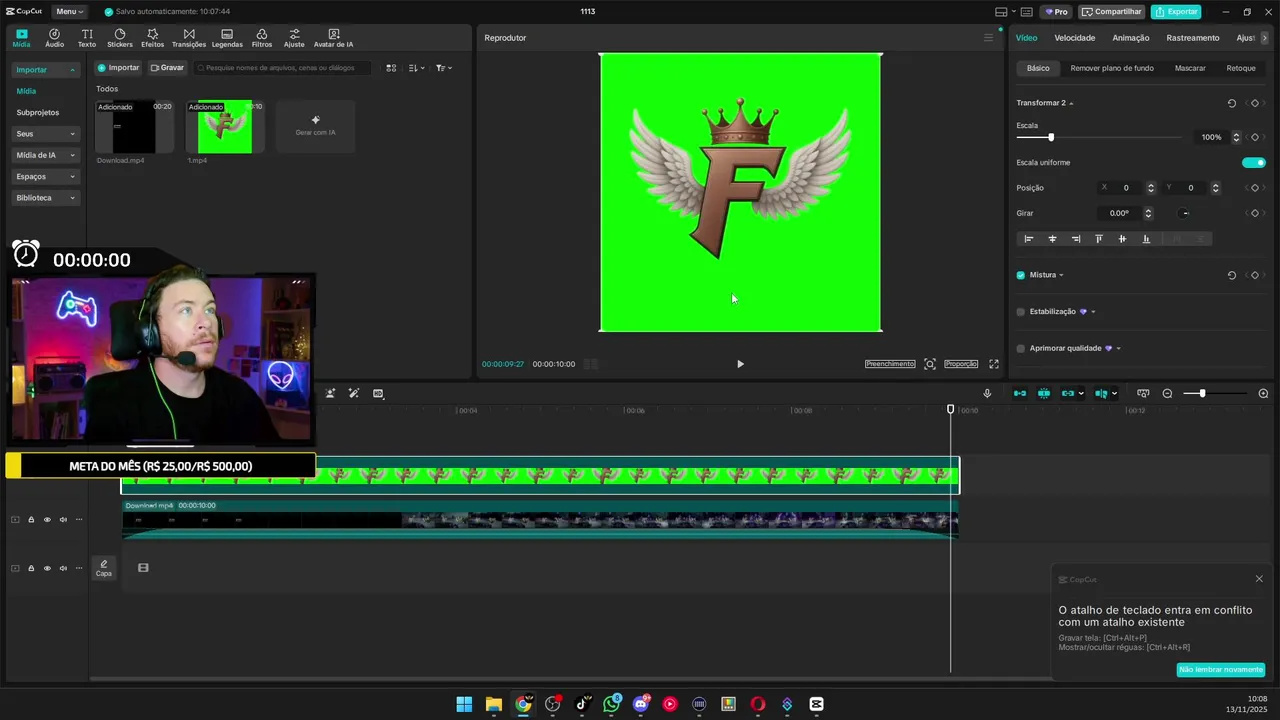Switch to the Rastreamento tab
1280x720 pixels.
(x=1193, y=38)
